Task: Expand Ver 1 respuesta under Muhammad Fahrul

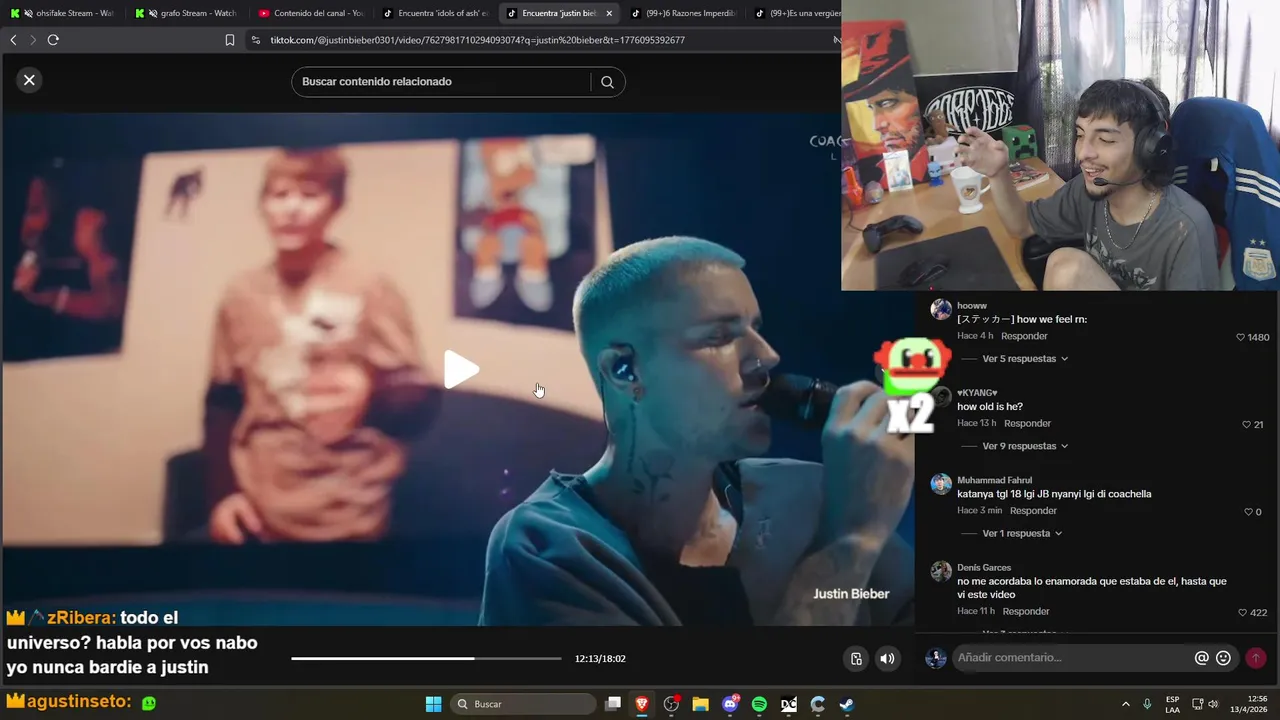Action: [x=1022, y=533]
